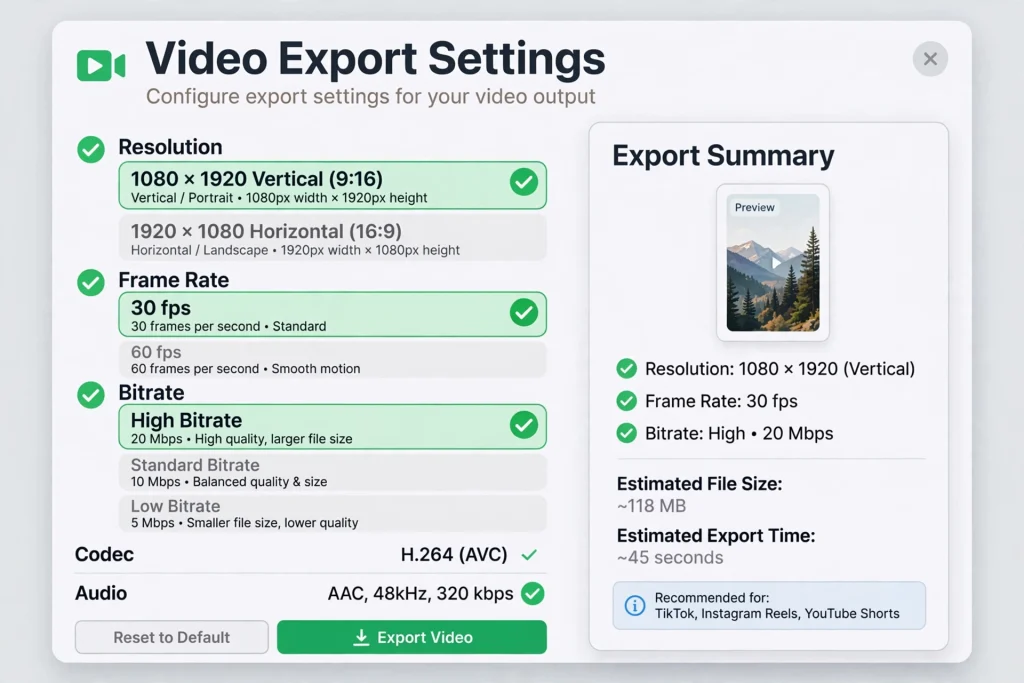Click the download icon on Export Video button

tap(361, 637)
